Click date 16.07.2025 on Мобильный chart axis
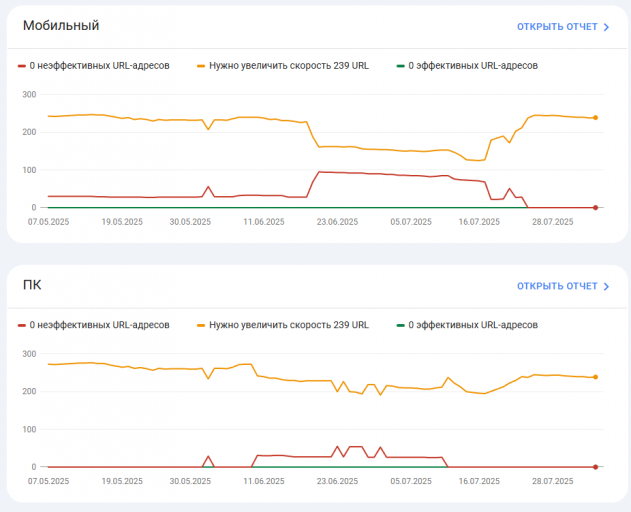 coord(479,222)
